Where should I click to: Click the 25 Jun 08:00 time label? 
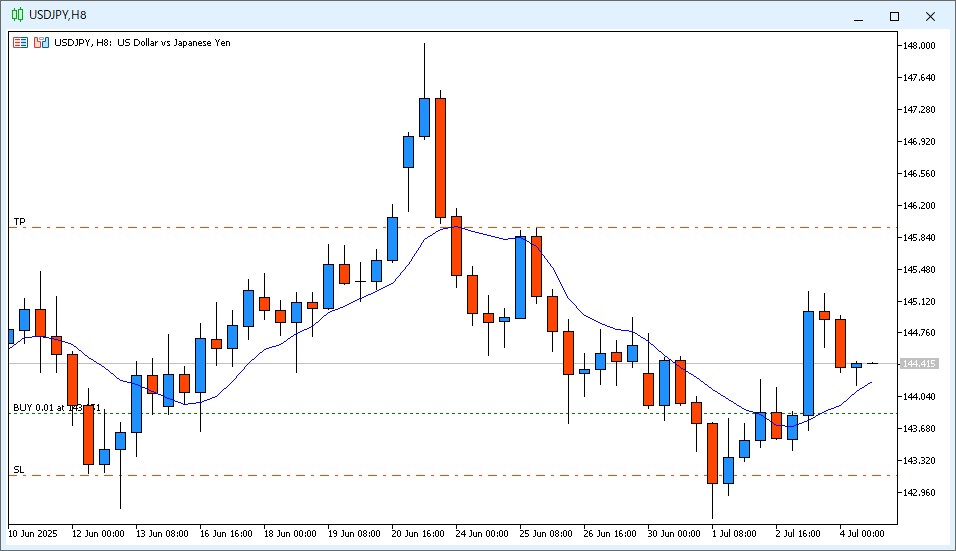[546, 534]
